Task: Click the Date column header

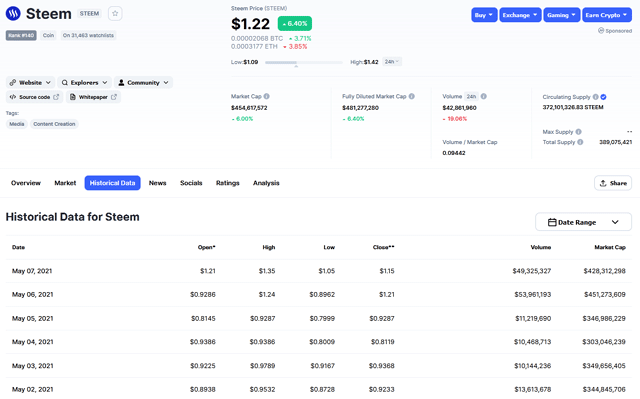Action: pyautogui.click(x=18, y=247)
